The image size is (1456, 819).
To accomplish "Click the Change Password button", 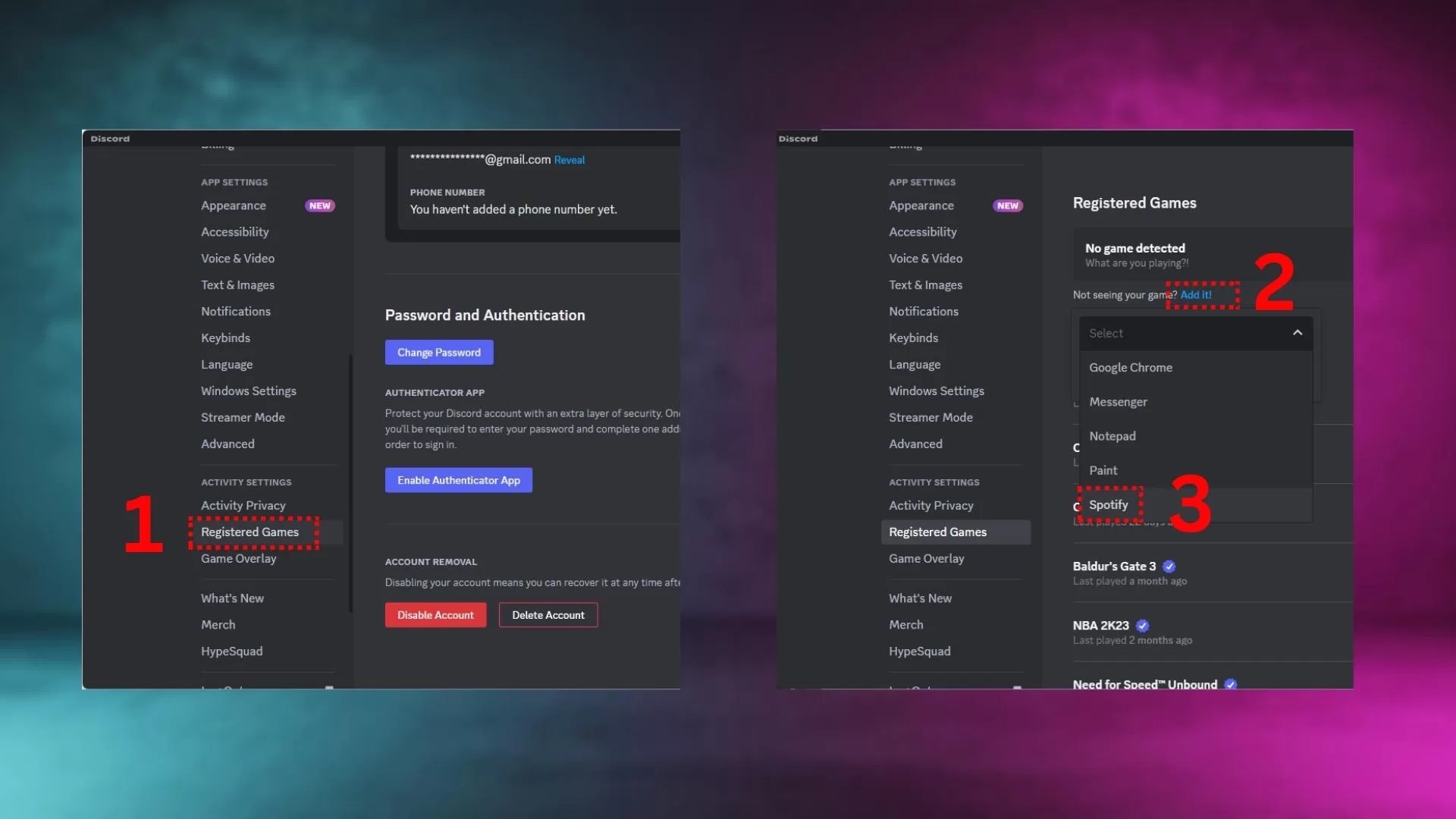I will [438, 352].
